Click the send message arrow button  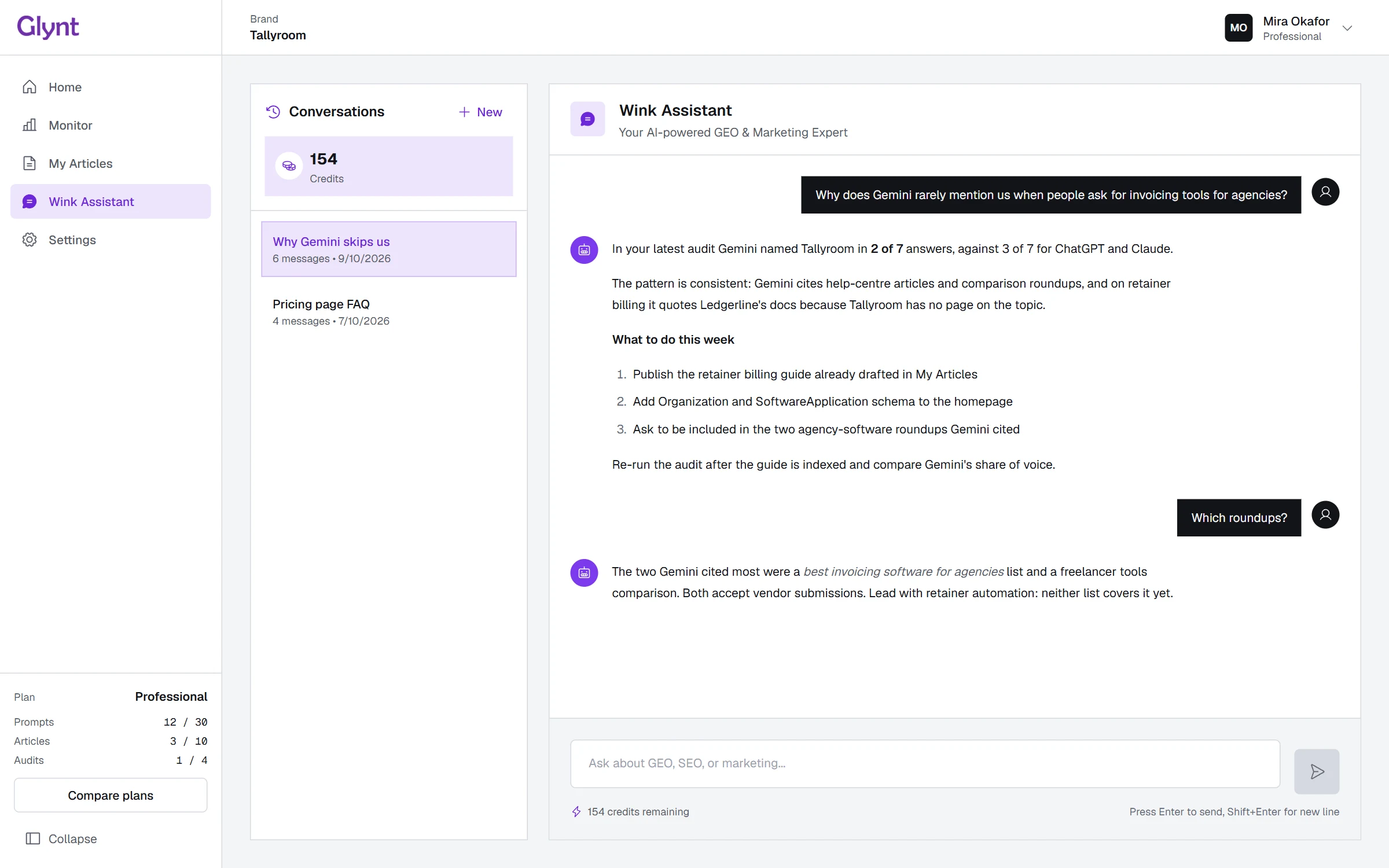pos(1317,771)
